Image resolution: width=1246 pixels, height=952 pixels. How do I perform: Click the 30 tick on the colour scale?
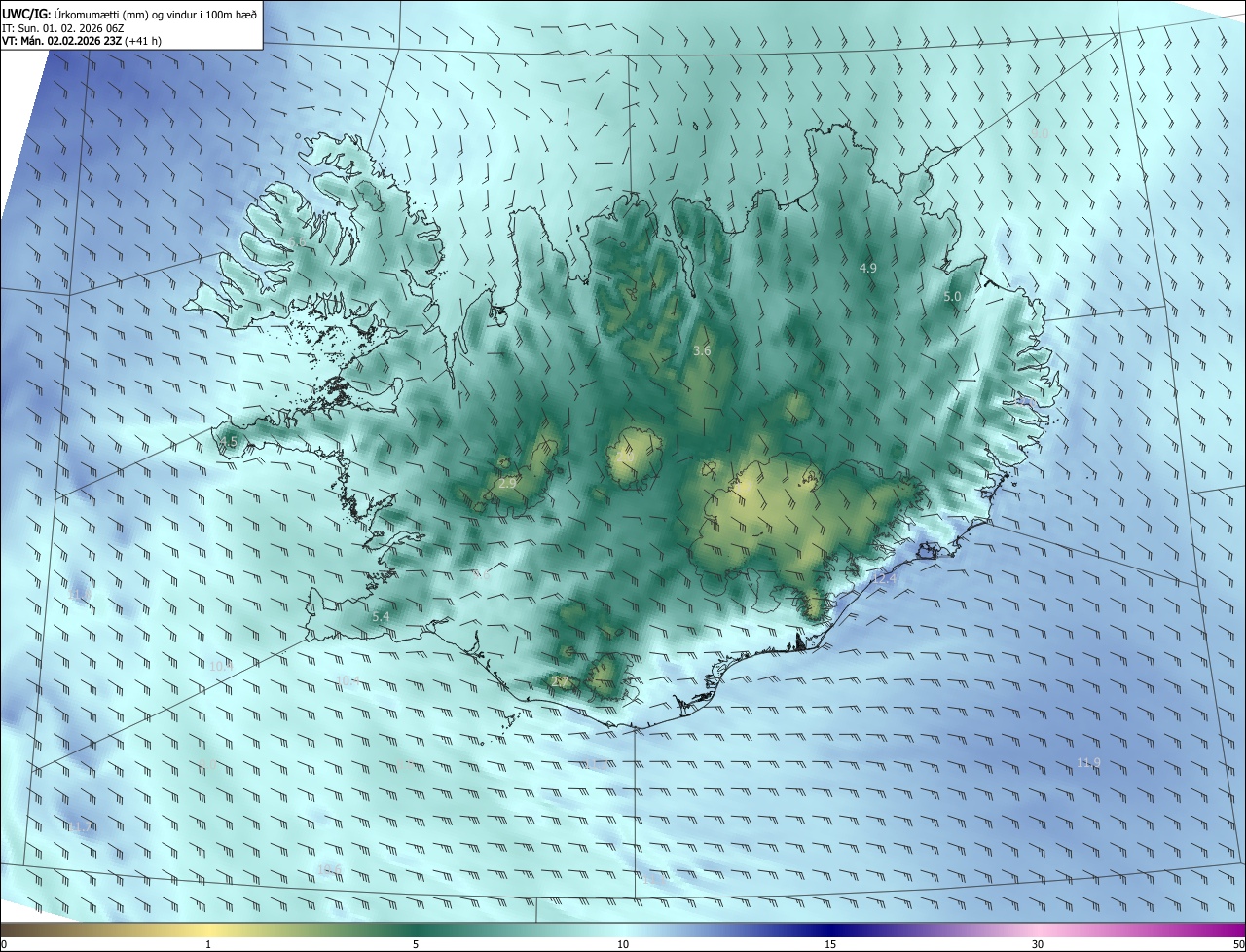(x=1038, y=945)
